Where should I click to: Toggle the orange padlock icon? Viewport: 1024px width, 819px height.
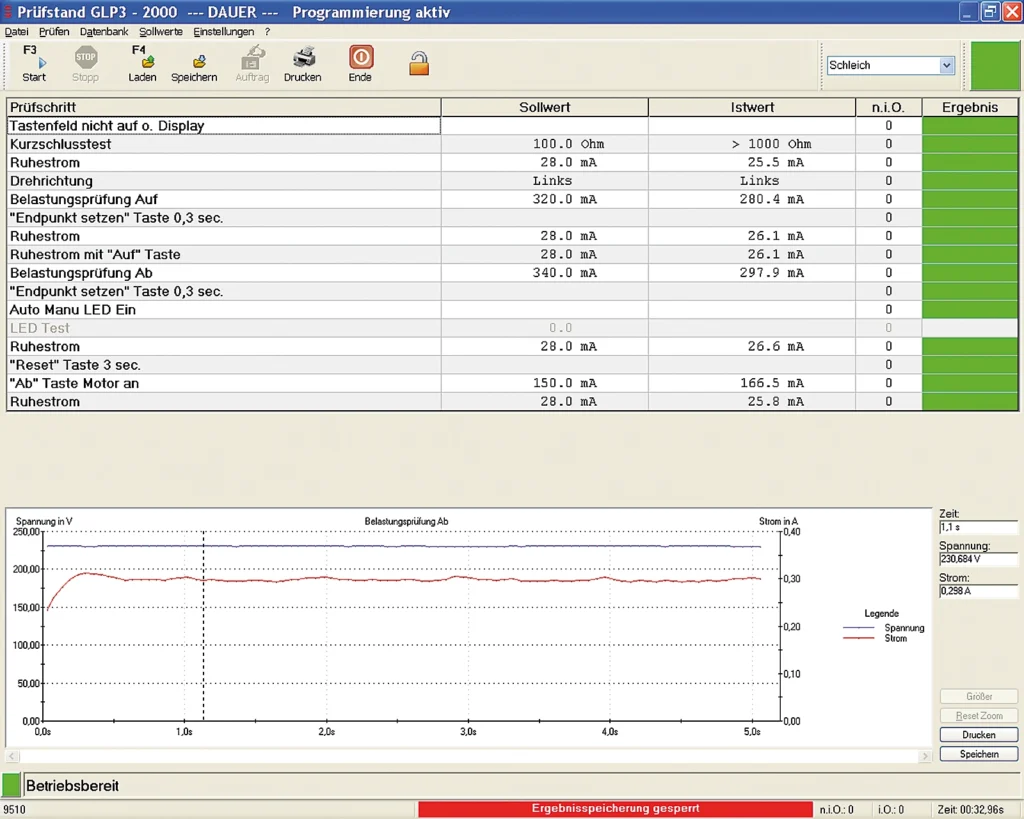pyautogui.click(x=419, y=64)
